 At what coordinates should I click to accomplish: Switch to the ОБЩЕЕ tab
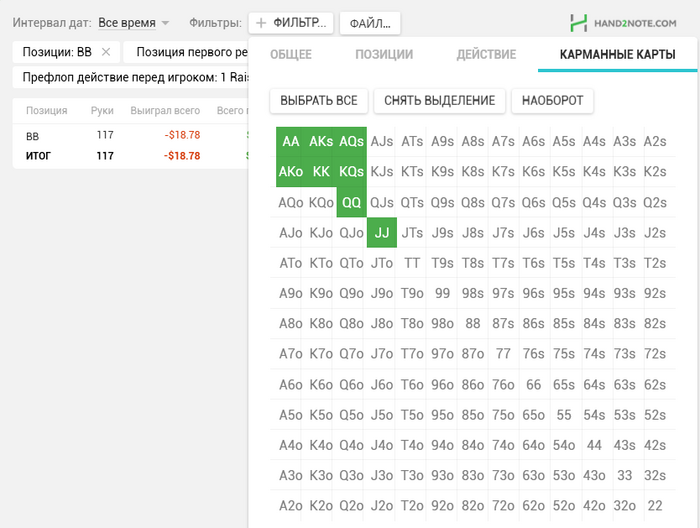click(291, 54)
